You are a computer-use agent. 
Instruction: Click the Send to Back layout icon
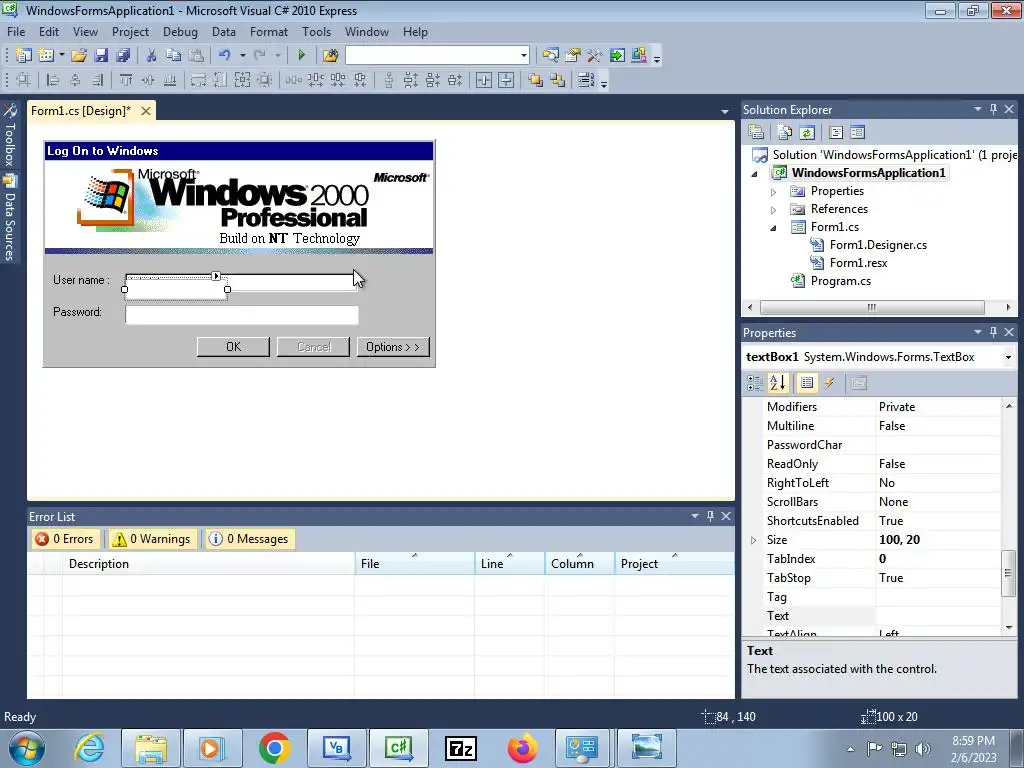pyautogui.click(x=558, y=80)
